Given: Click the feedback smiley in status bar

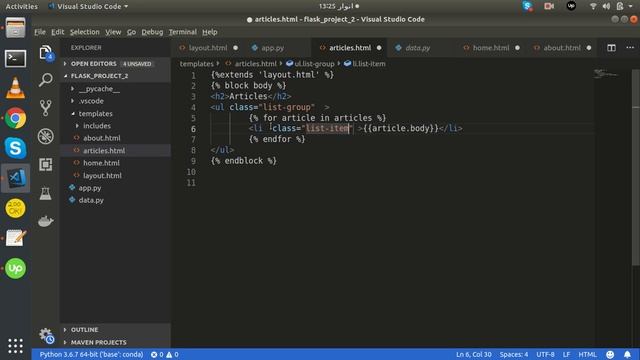Looking at the screenshot, I should click(x=610, y=354).
